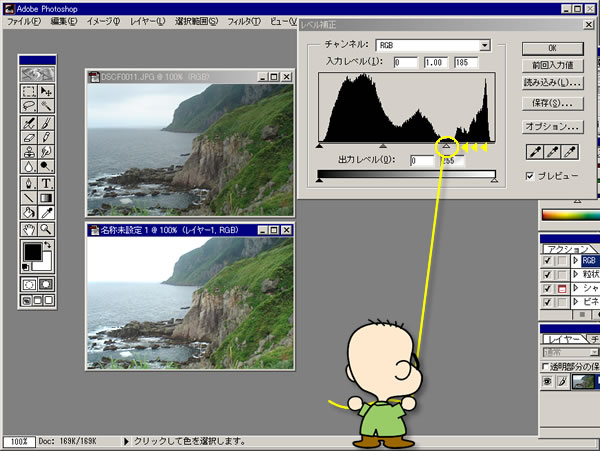The width and height of the screenshot is (600, 451).
Task: Select the Rectangular Marquee tool
Action: click(28, 92)
